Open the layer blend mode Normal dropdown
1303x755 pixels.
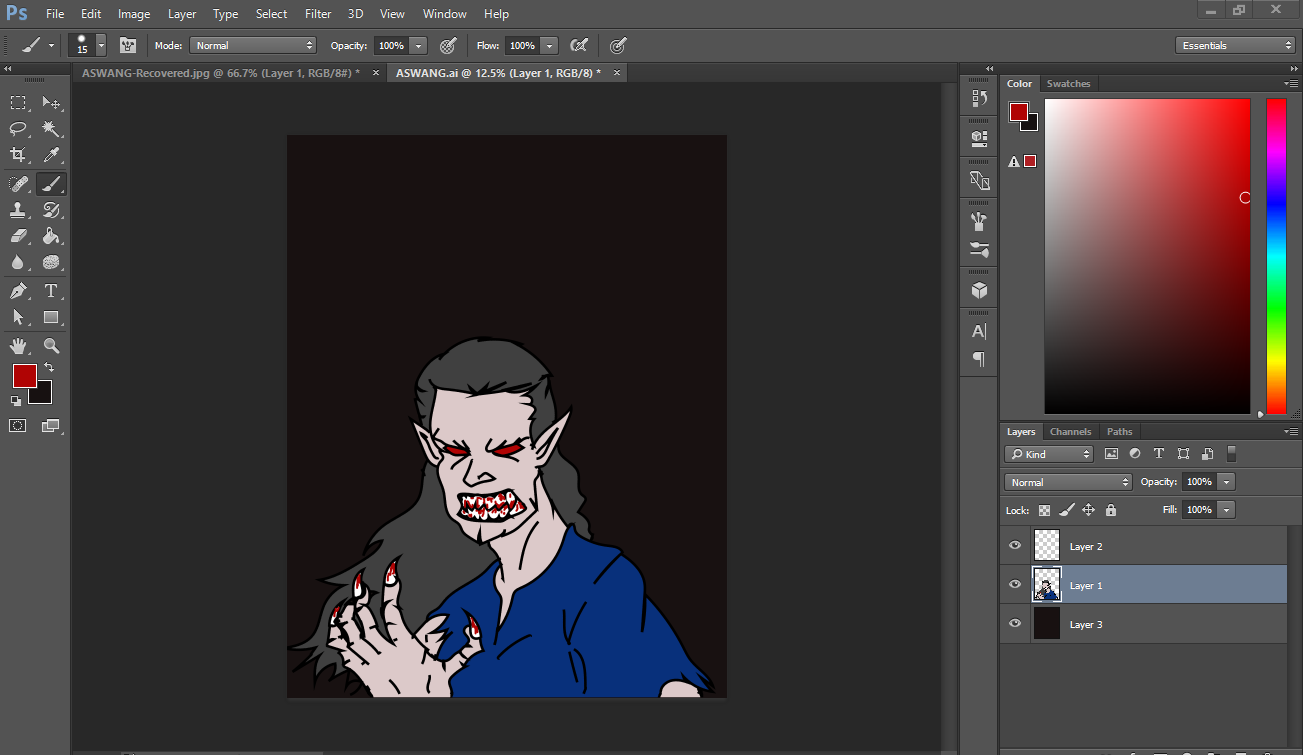tap(1068, 482)
